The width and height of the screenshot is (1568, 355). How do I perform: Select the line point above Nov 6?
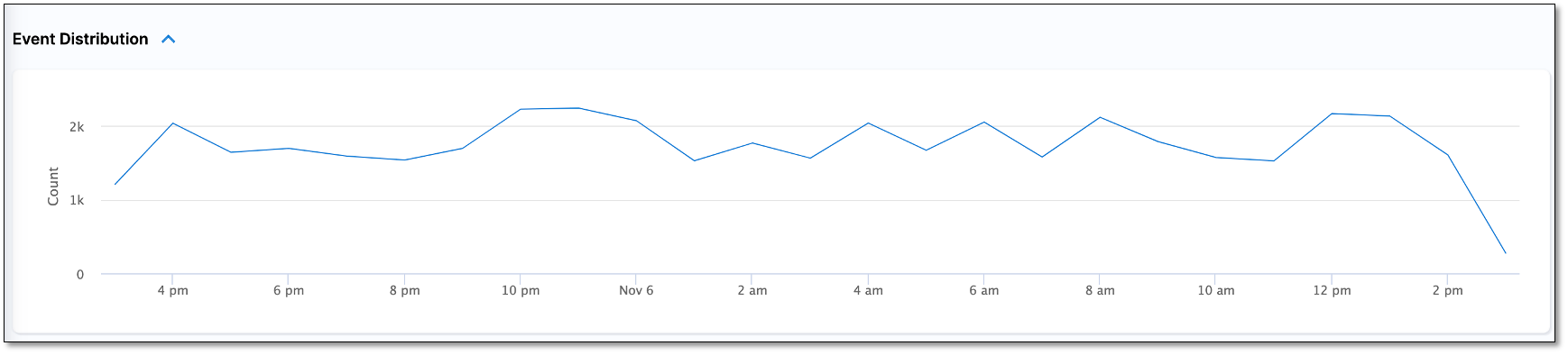coord(636,121)
